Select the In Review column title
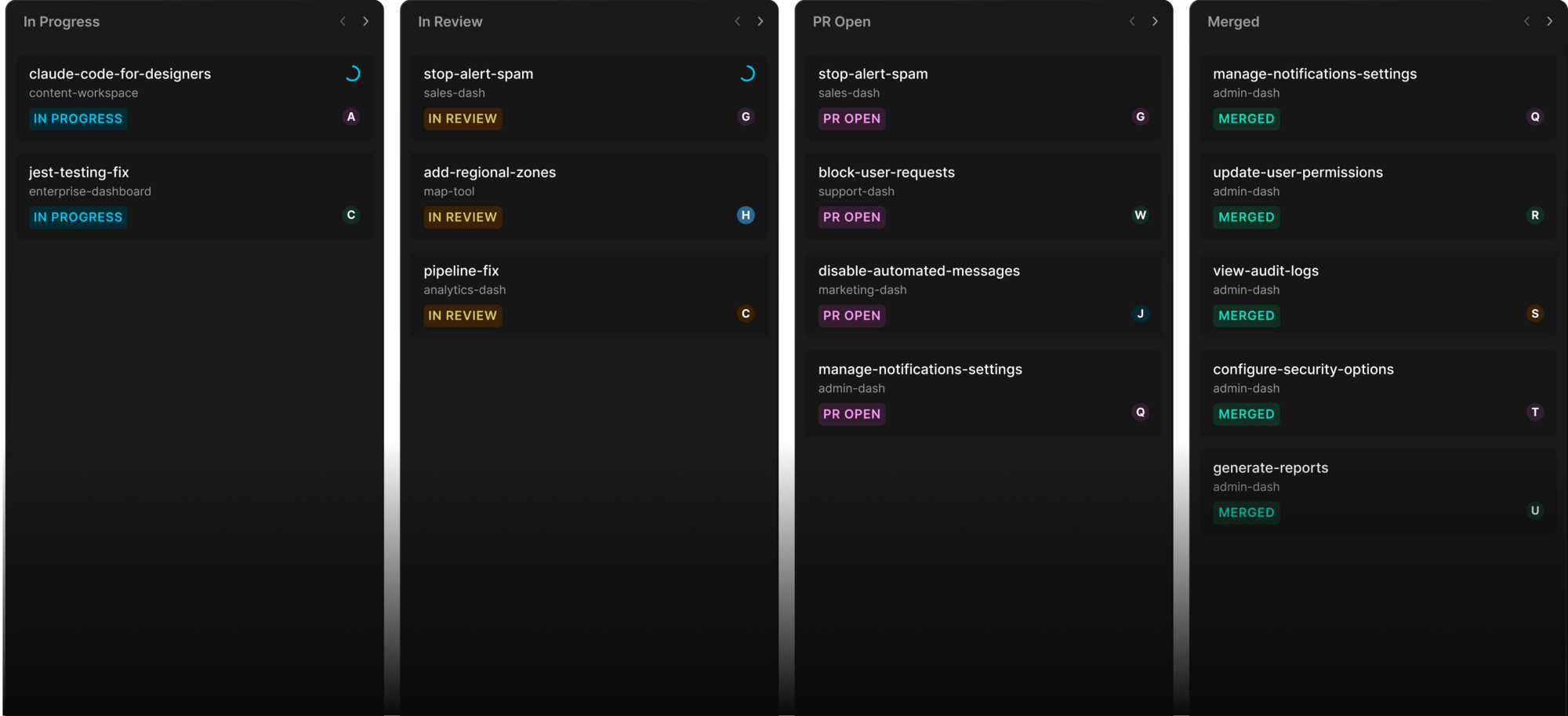Screen dimensions: 1568x716 click(450, 22)
